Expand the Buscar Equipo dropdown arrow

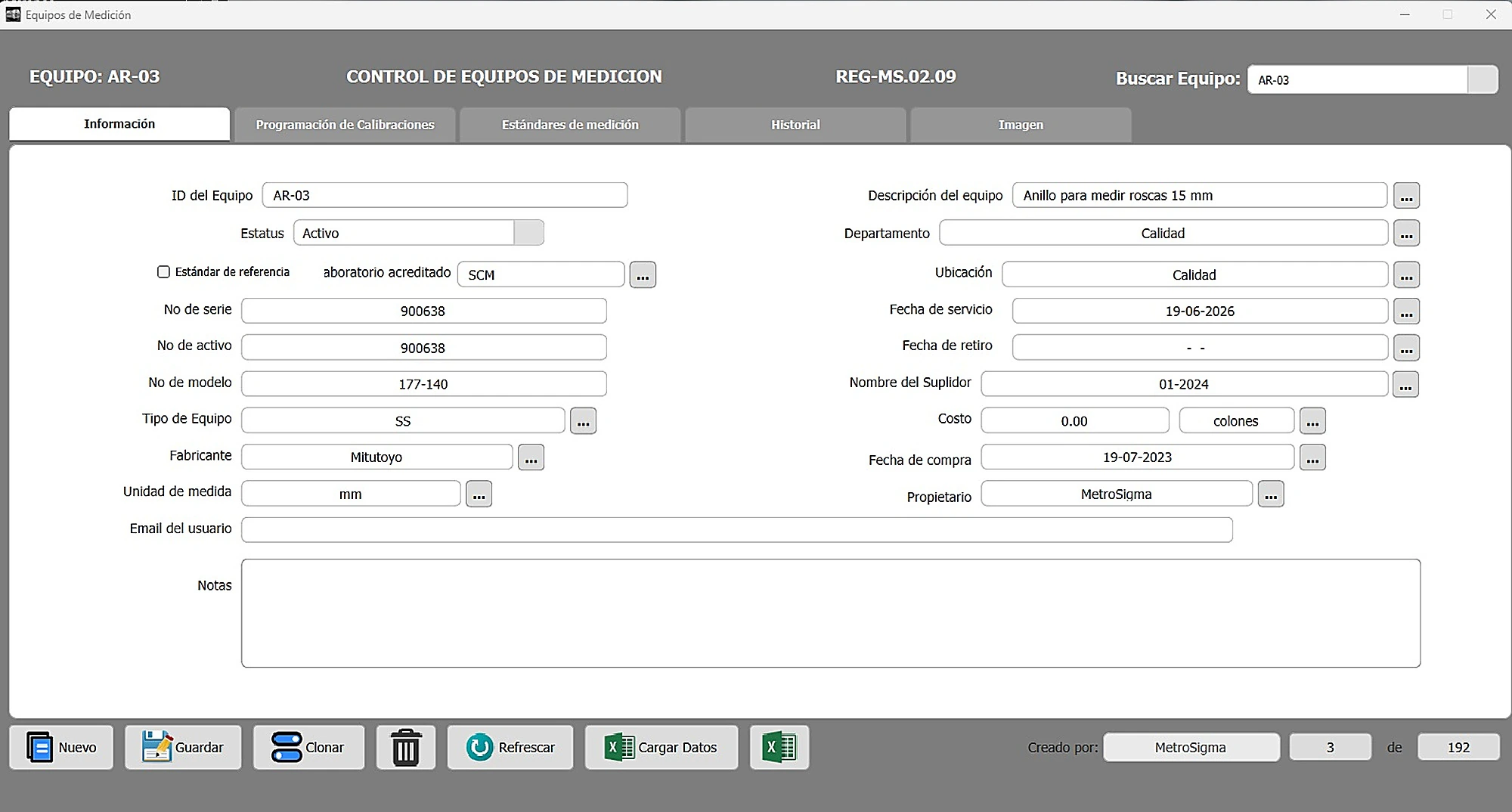1482,79
